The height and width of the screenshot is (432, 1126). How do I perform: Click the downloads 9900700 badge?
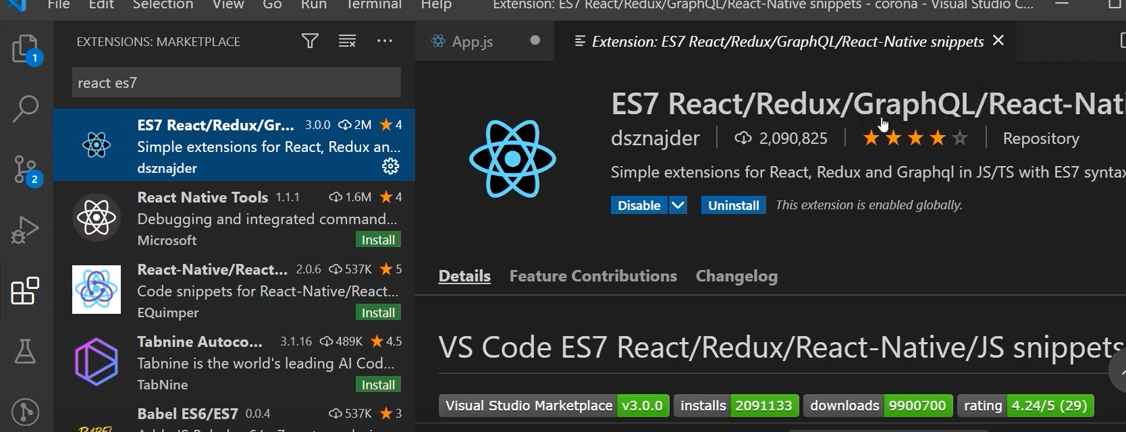point(878,405)
